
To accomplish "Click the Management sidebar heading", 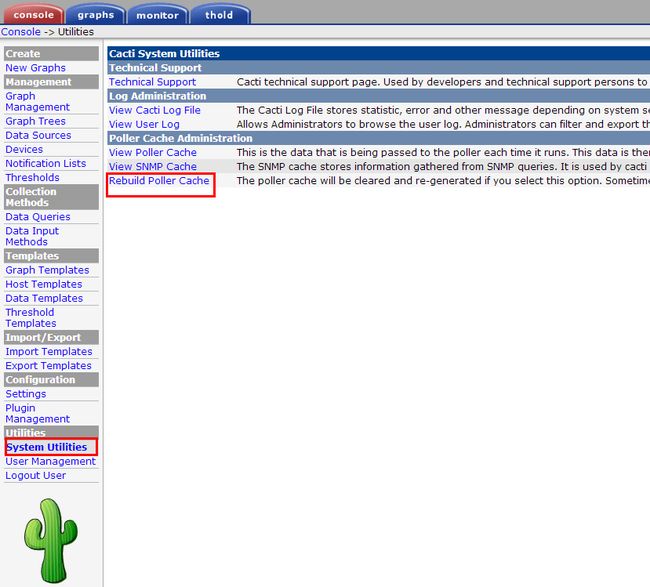I will [51, 82].
